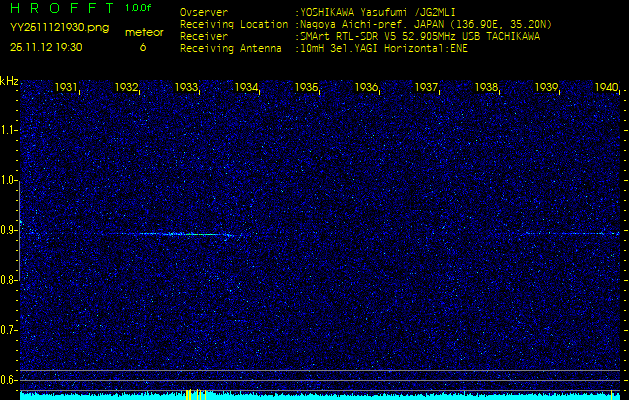
Task: Click the meteor count value 6
Action: pyautogui.click(x=143, y=47)
